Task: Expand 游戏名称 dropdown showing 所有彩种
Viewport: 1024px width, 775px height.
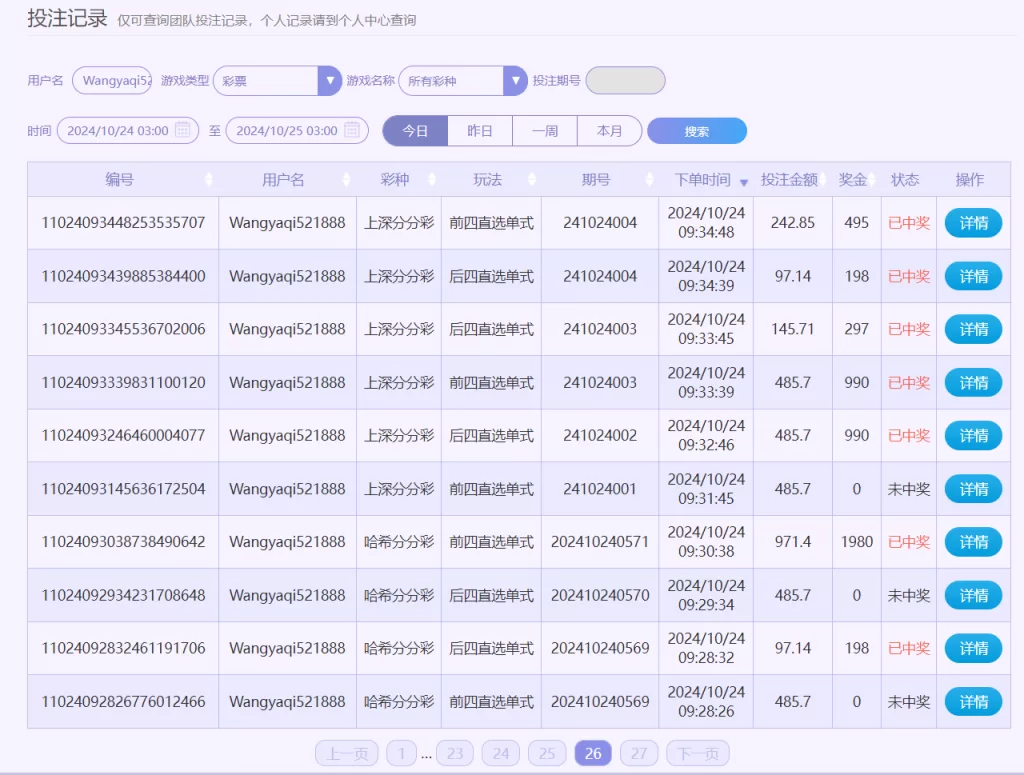Action: [x=463, y=81]
